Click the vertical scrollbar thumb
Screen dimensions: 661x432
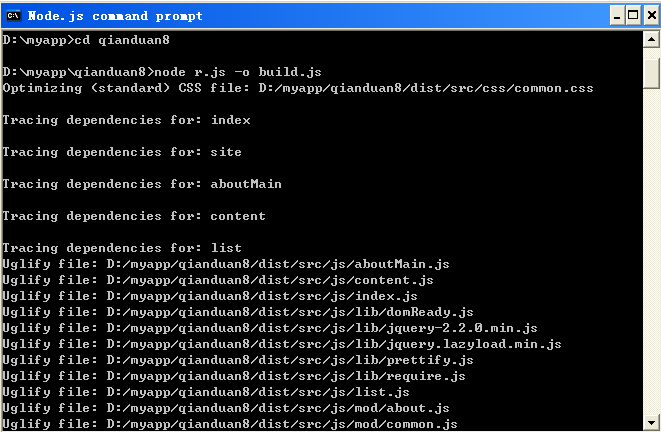[651, 74]
